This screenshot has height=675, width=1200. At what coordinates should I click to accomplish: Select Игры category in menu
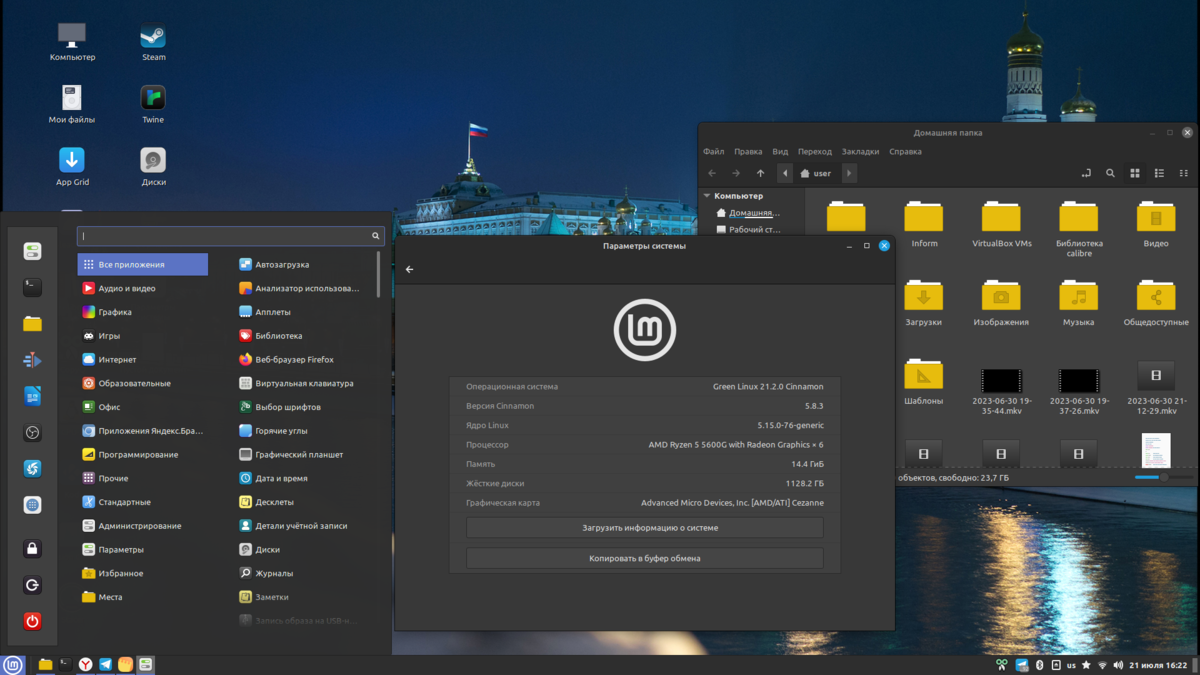pyautogui.click(x=143, y=336)
